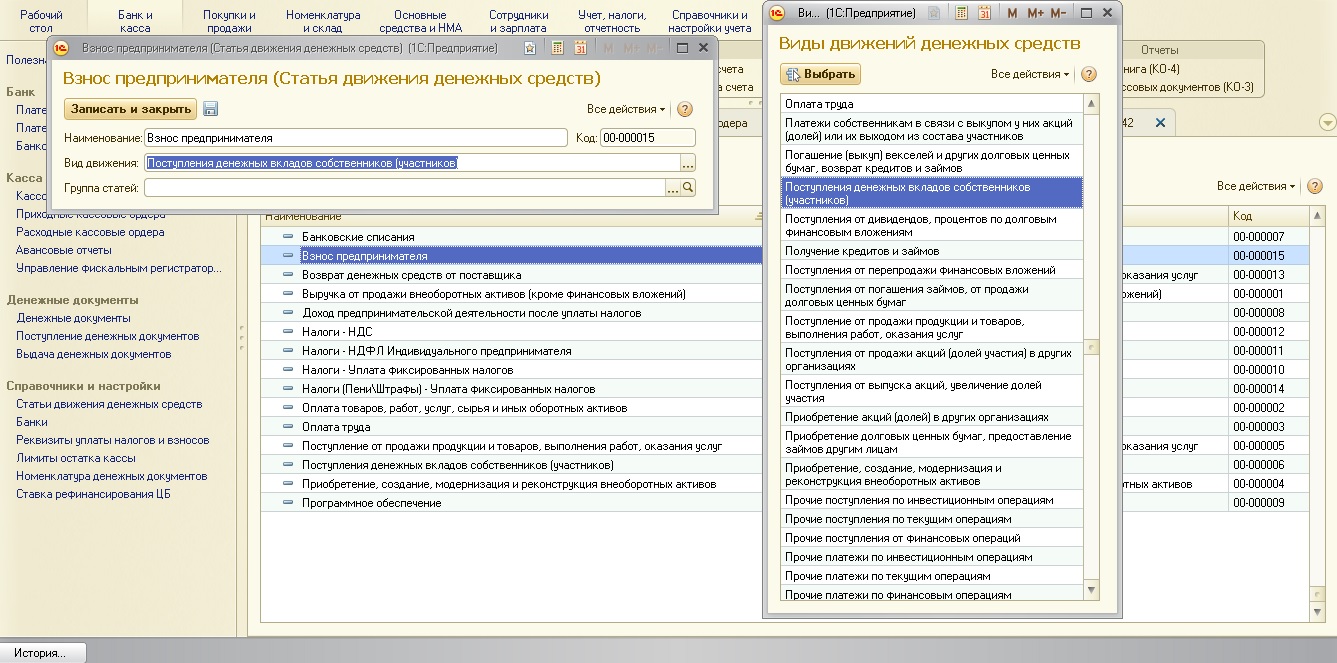Click the M+ button in the Виды движений title bar
1337x663 pixels.
coord(1034,13)
